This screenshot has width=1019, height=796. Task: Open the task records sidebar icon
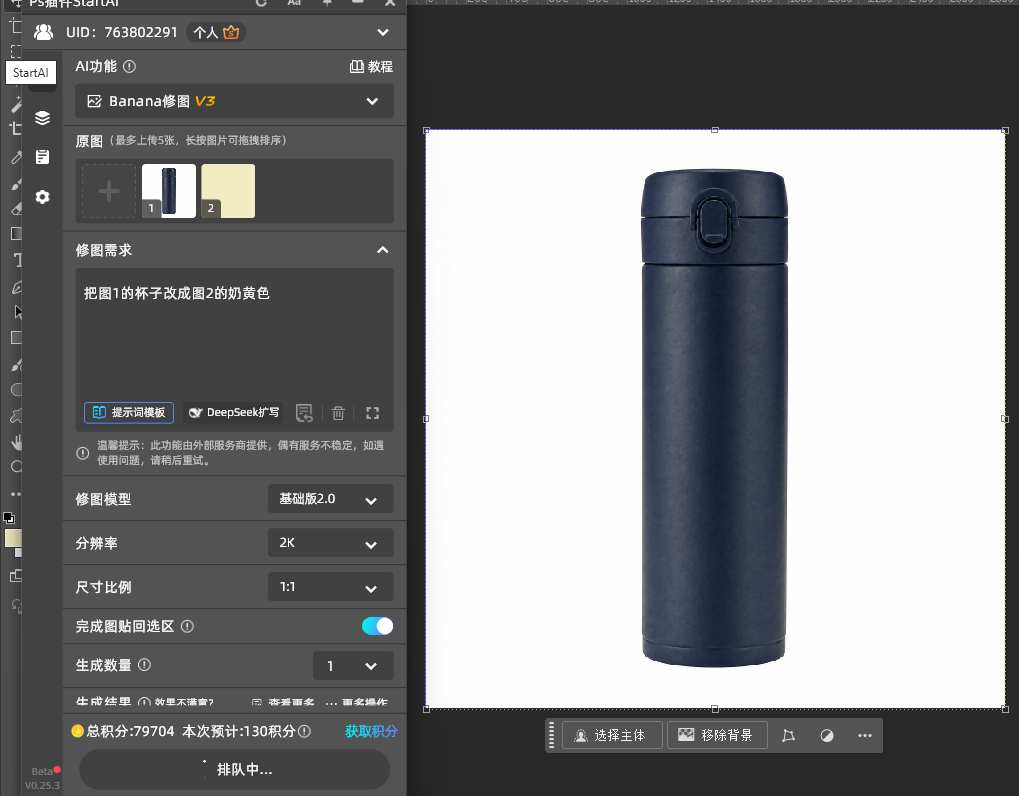(x=42, y=157)
